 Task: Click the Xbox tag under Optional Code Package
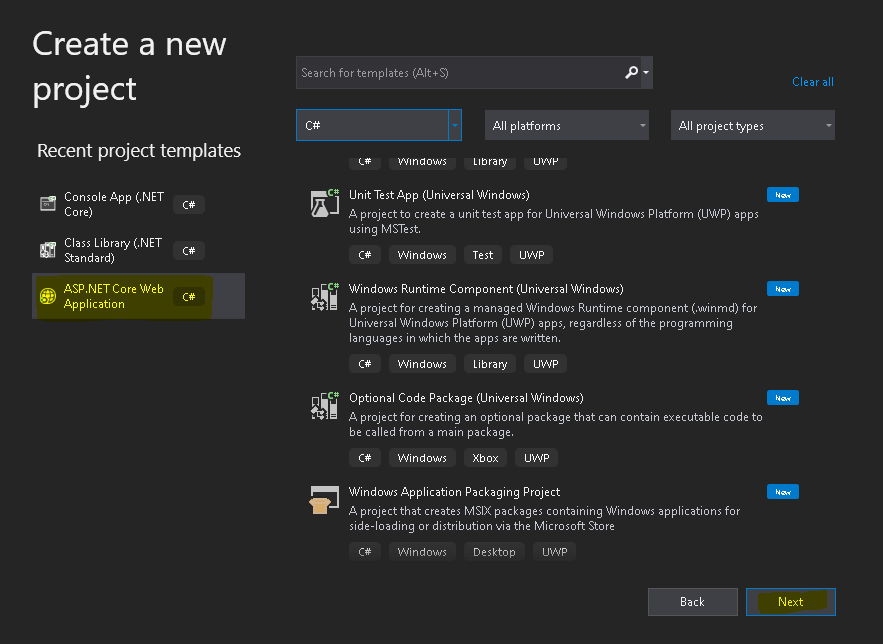coord(485,458)
